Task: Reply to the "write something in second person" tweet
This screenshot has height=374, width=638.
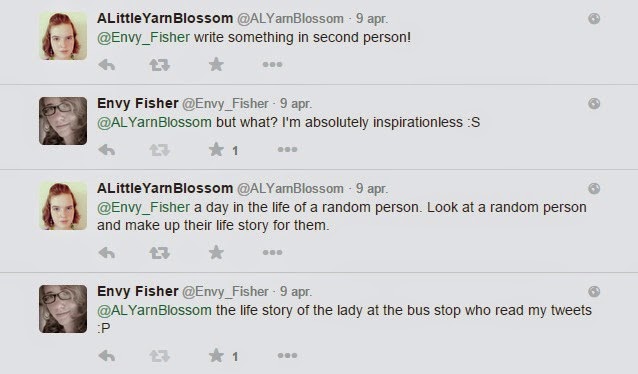Action: click(107, 65)
